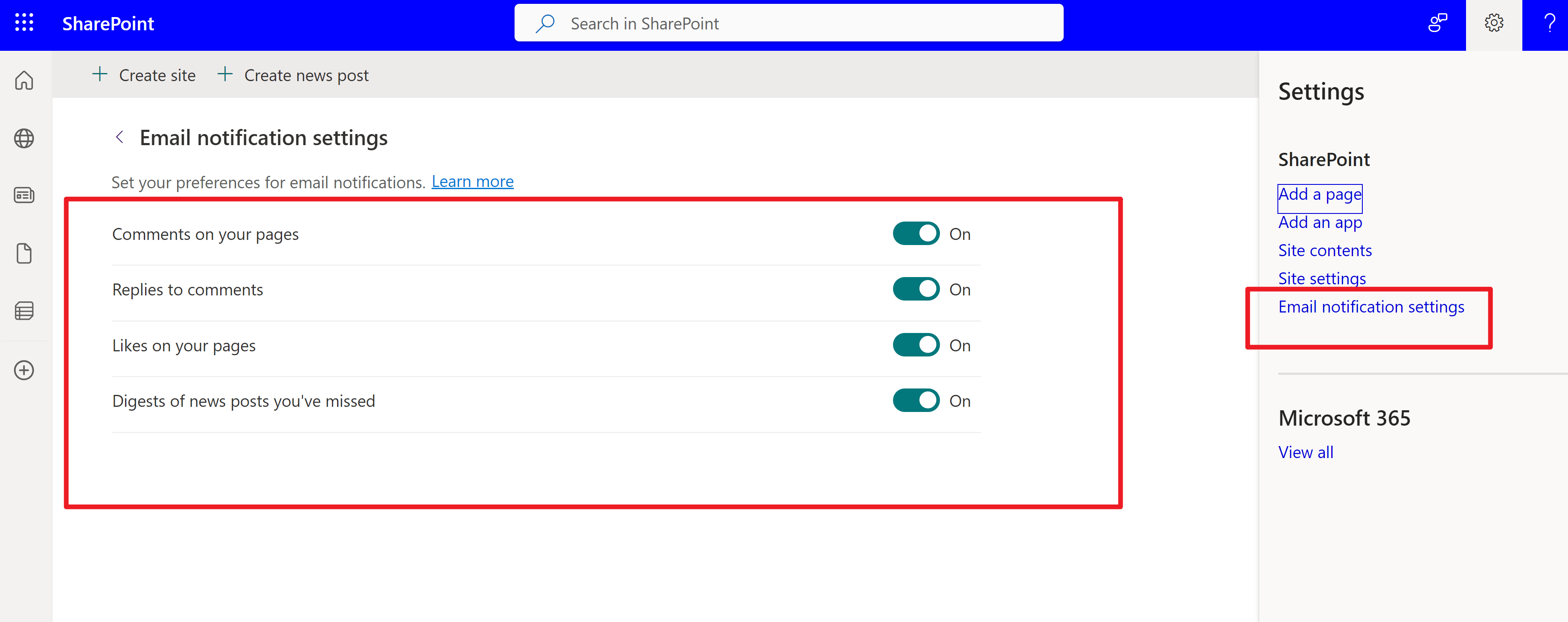Click the circled plus Create icon
The image size is (1568, 622).
[x=24, y=370]
